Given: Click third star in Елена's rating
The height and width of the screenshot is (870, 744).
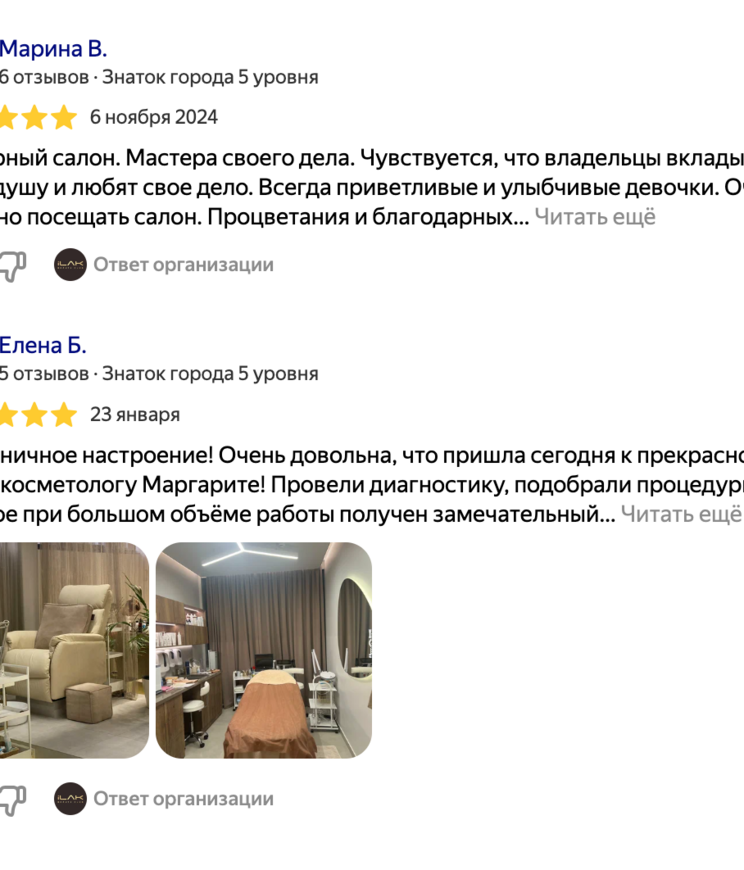Looking at the screenshot, I should point(64,414).
